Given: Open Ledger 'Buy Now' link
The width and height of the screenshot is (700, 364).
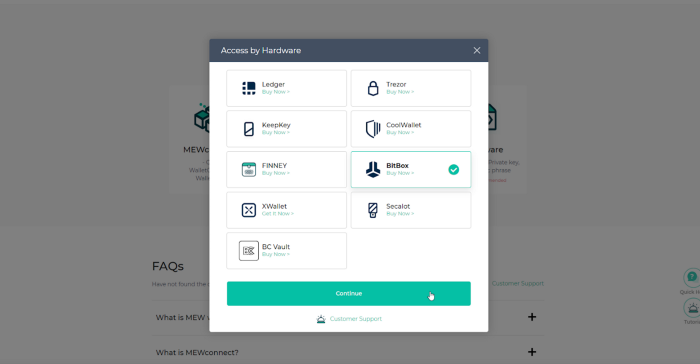Looking at the screenshot, I should click(275, 92).
